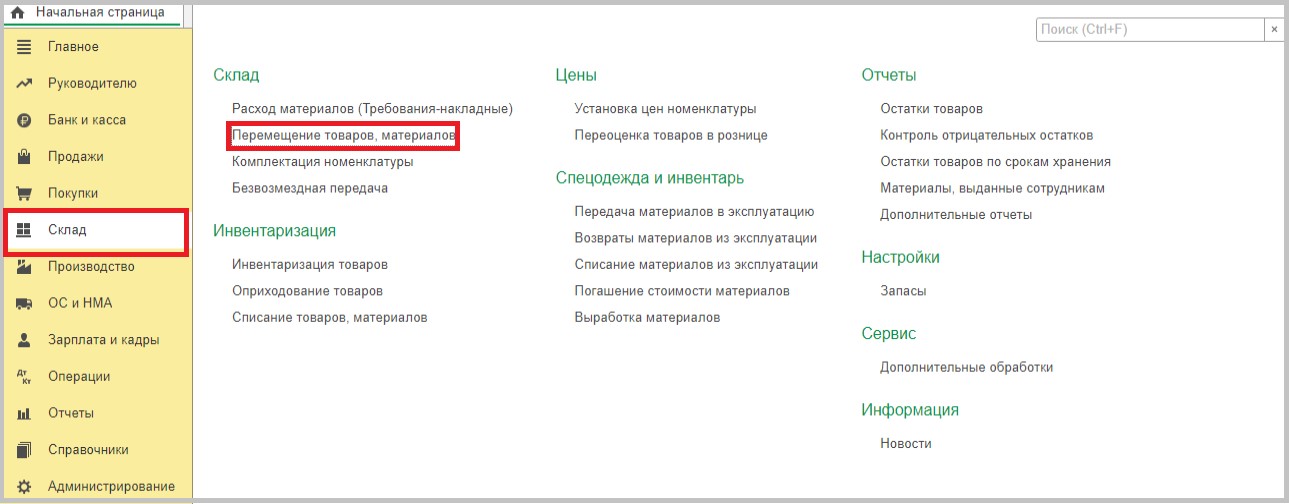The width and height of the screenshot is (1289, 504).
Task: Open Возвраты материалов из эксплуатации
Action: tap(696, 238)
